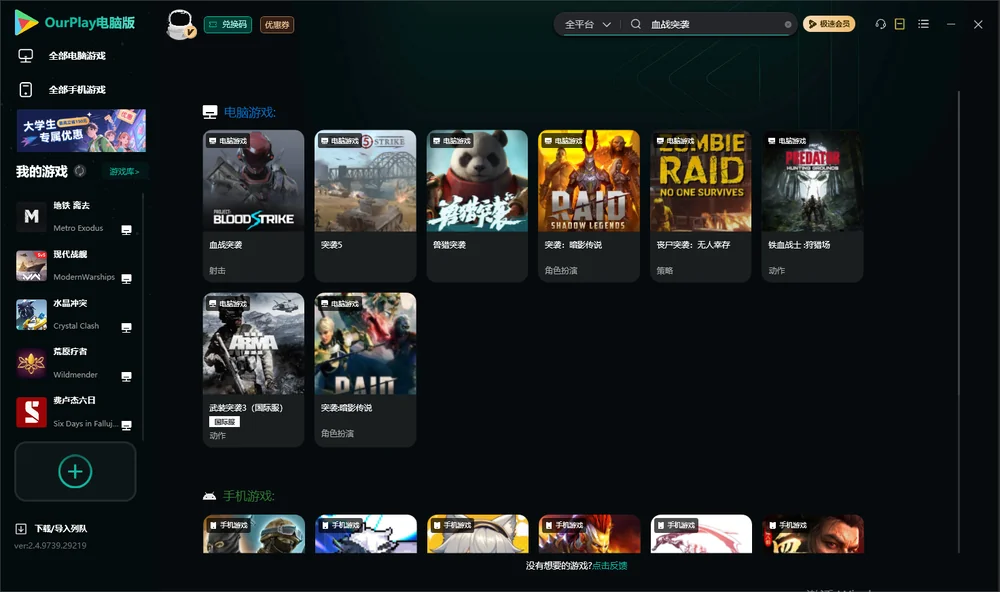Open the Zombie Raid No One Survives card
Viewport: 1000px width, 592px height.
pos(701,206)
